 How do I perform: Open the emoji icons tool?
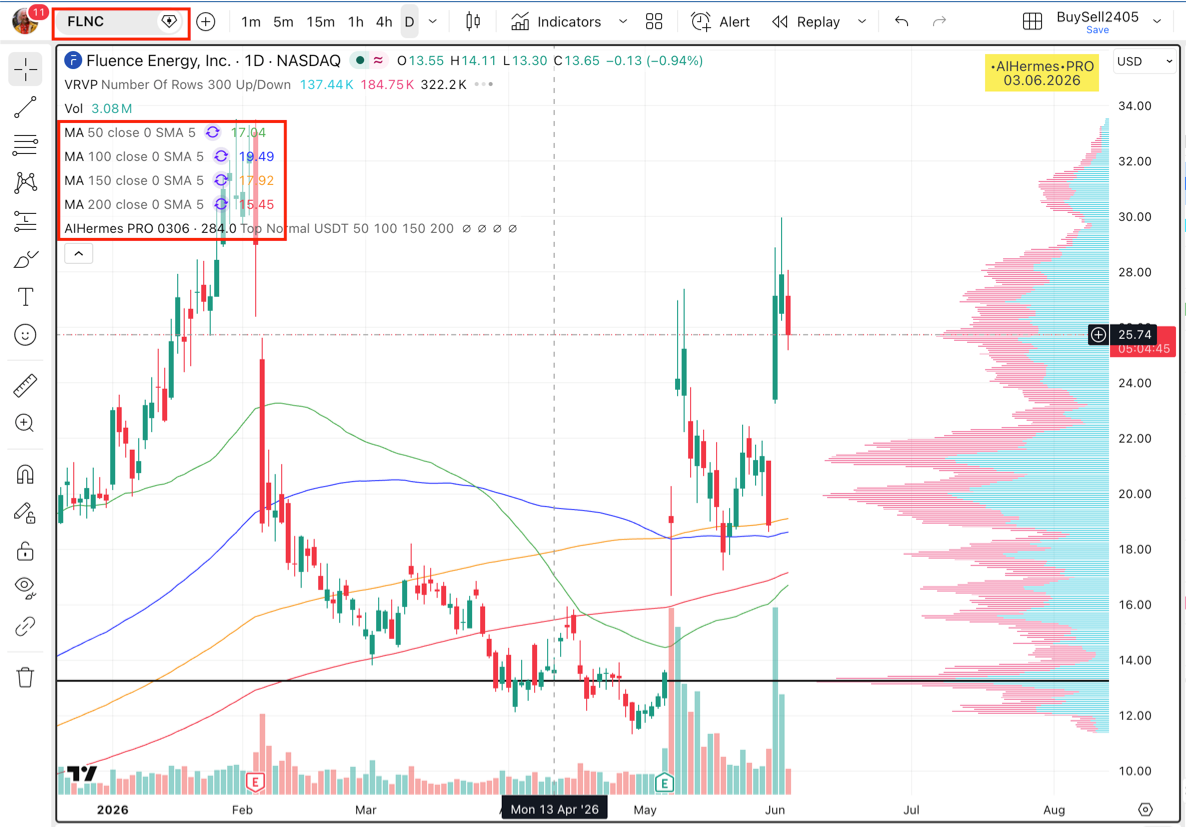coord(25,334)
